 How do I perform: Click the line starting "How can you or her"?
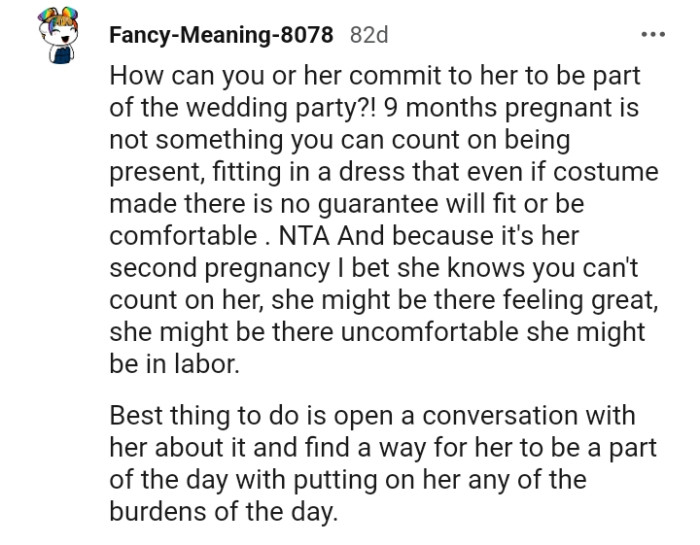tap(374, 77)
